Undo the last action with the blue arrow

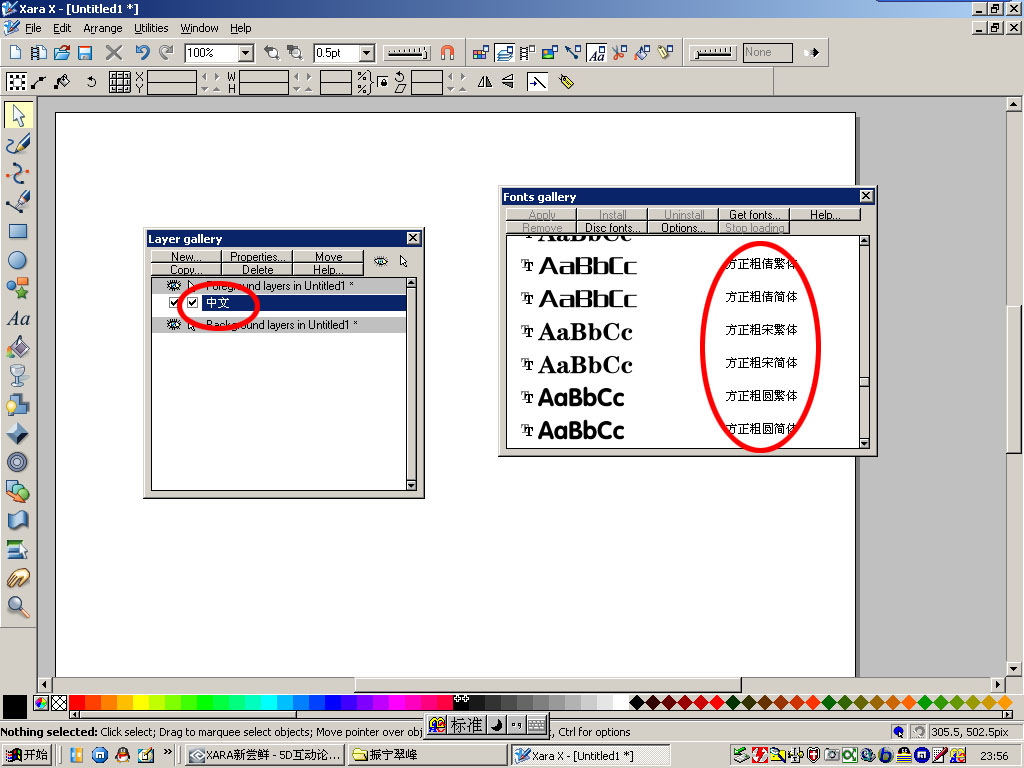point(142,53)
